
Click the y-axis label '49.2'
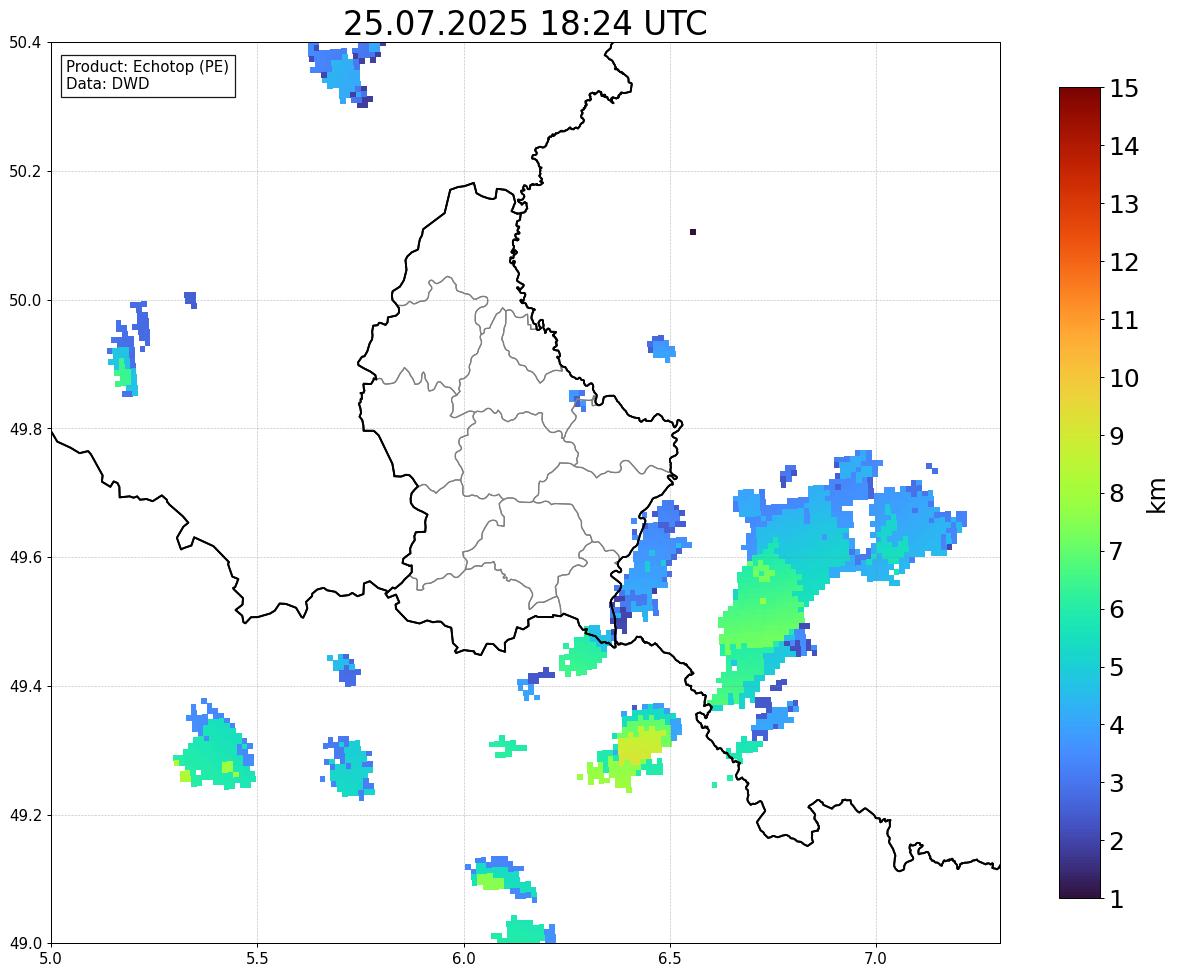click(x=25, y=815)
